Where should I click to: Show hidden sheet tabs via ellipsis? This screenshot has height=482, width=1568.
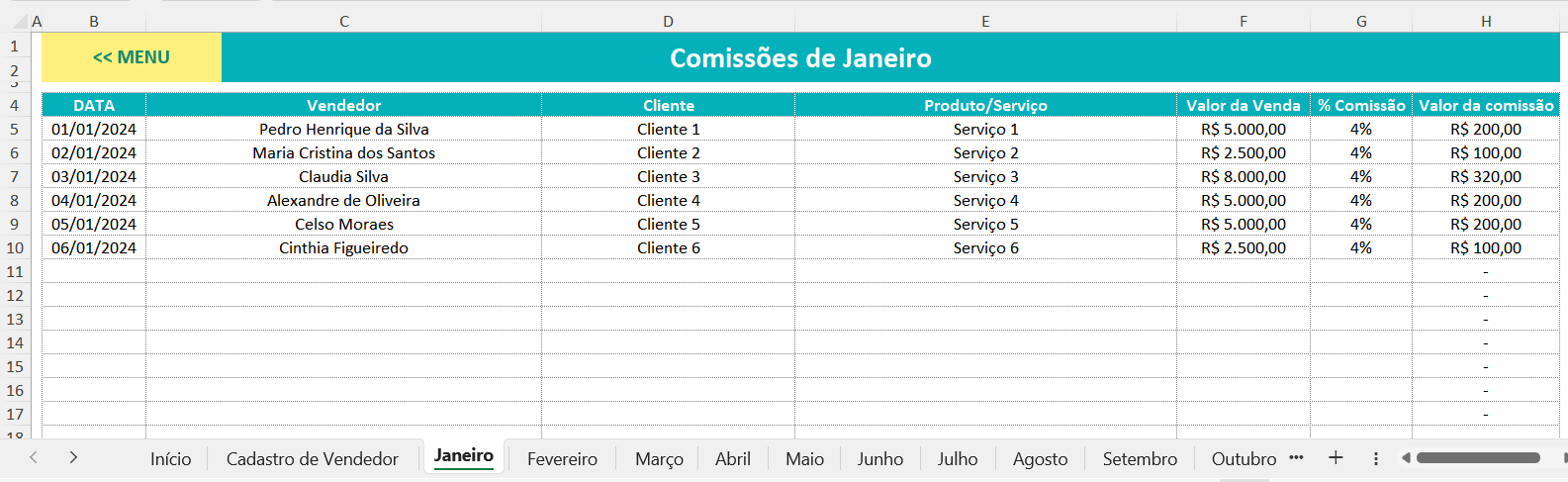pyautogui.click(x=1296, y=457)
